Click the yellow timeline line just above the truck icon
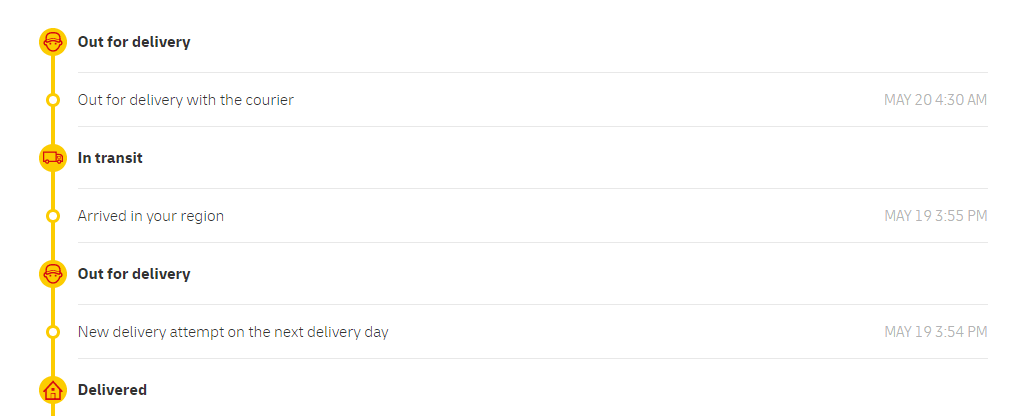The image size is (1020, 416). tap(53, 126)
